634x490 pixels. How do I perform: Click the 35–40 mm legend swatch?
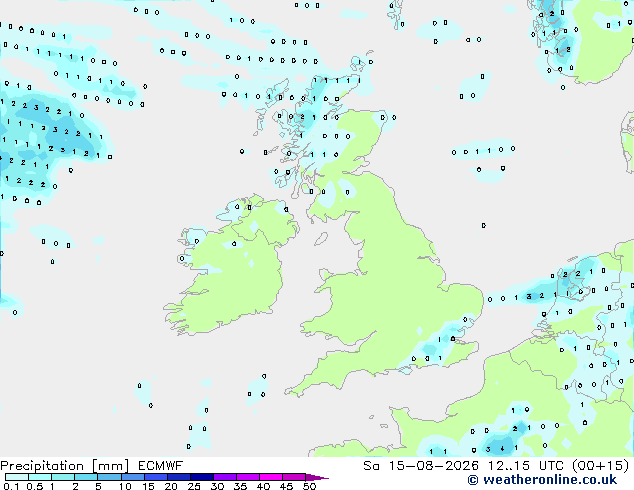(x=247, y=477)
